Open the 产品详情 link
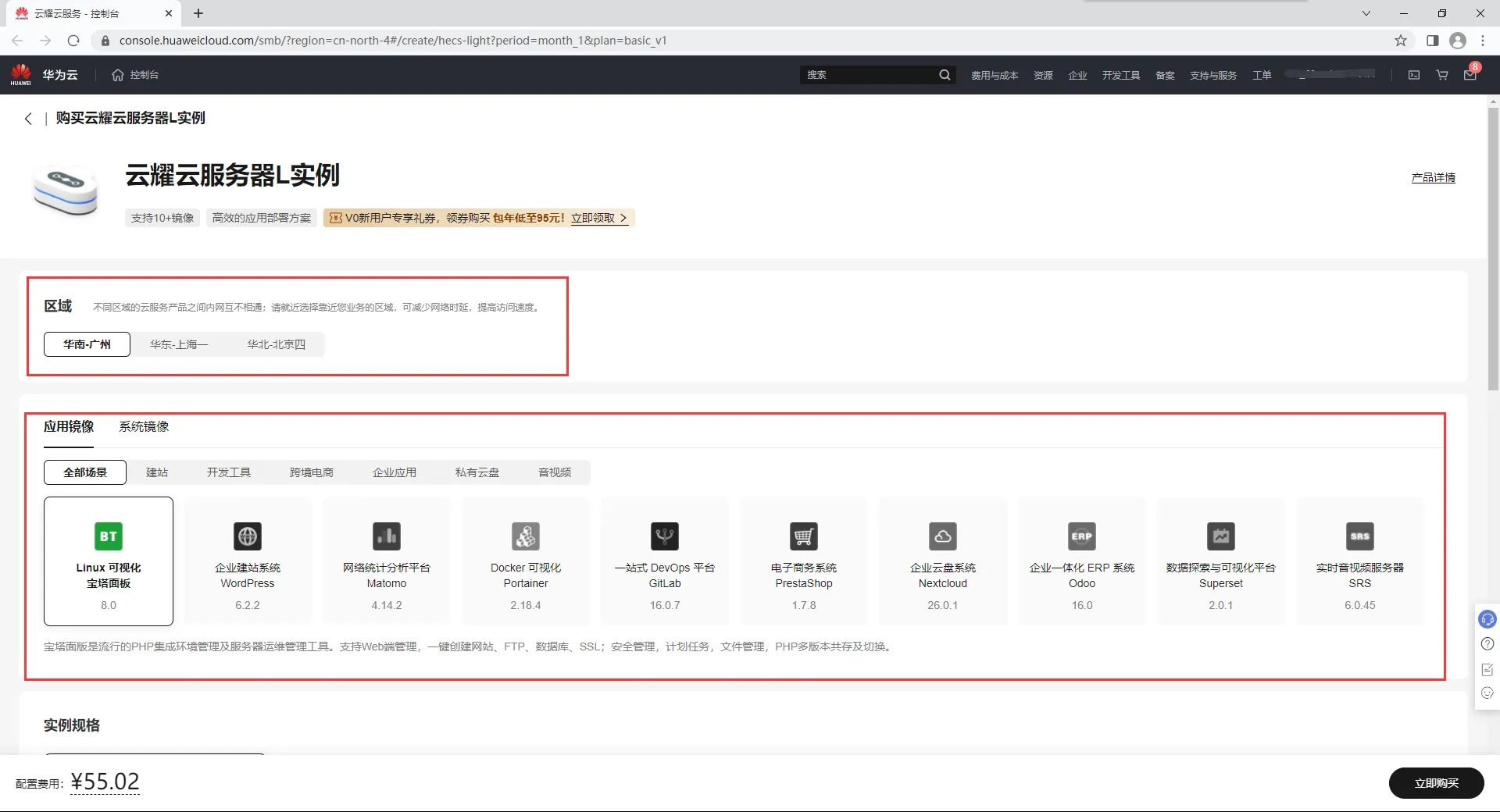This screenshot has width=1500, height=812. pos(1434,178)
